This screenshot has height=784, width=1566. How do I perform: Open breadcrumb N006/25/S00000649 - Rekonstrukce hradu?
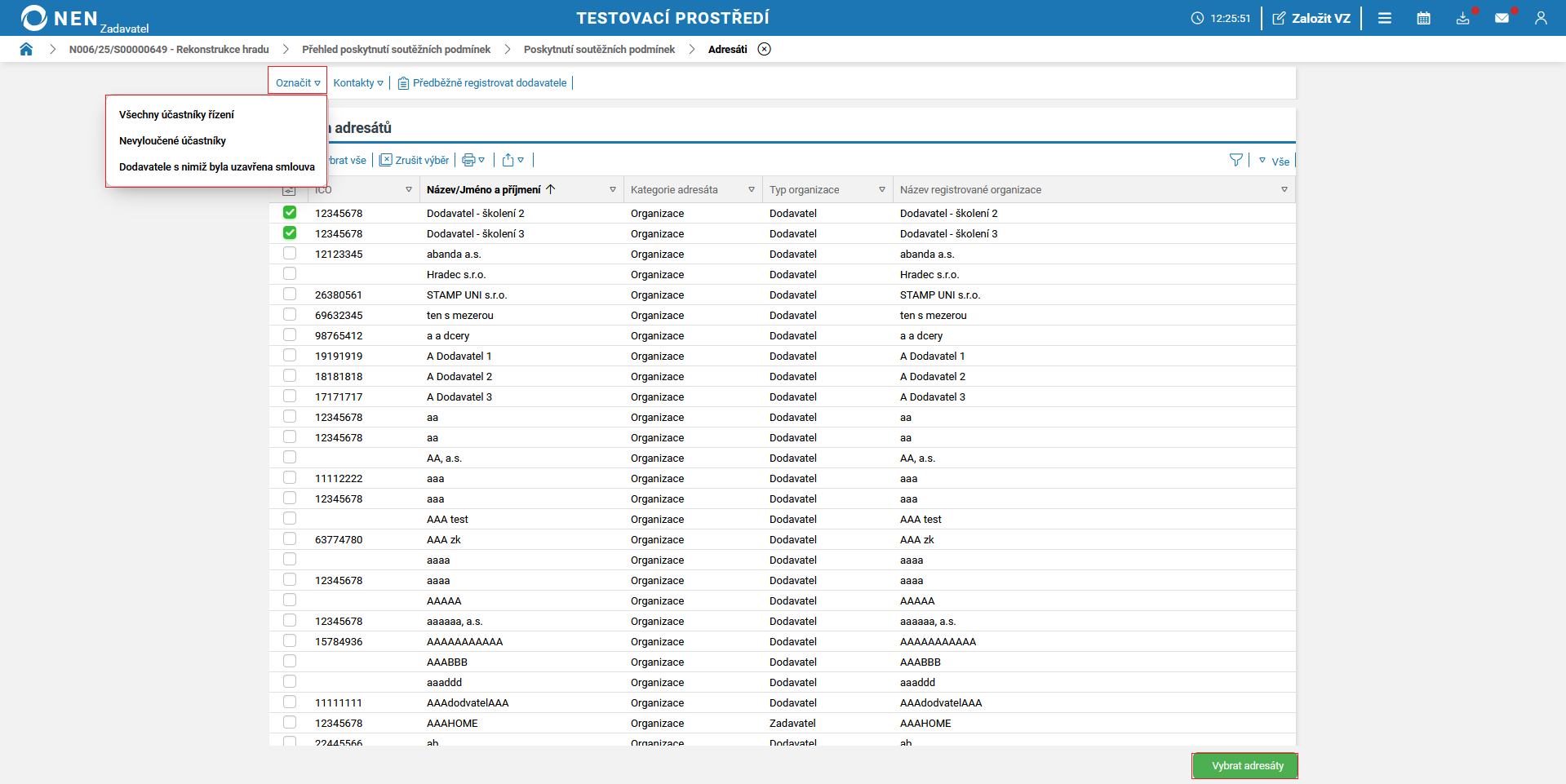pos(169,49)
